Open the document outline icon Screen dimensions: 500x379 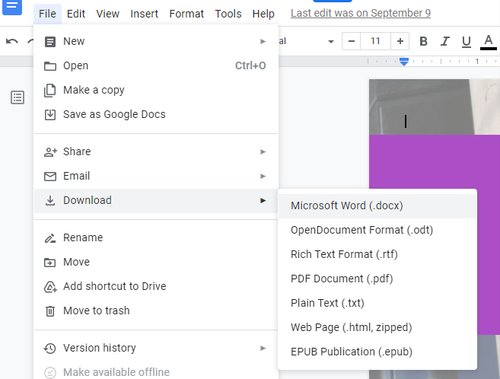coord(17,97)
